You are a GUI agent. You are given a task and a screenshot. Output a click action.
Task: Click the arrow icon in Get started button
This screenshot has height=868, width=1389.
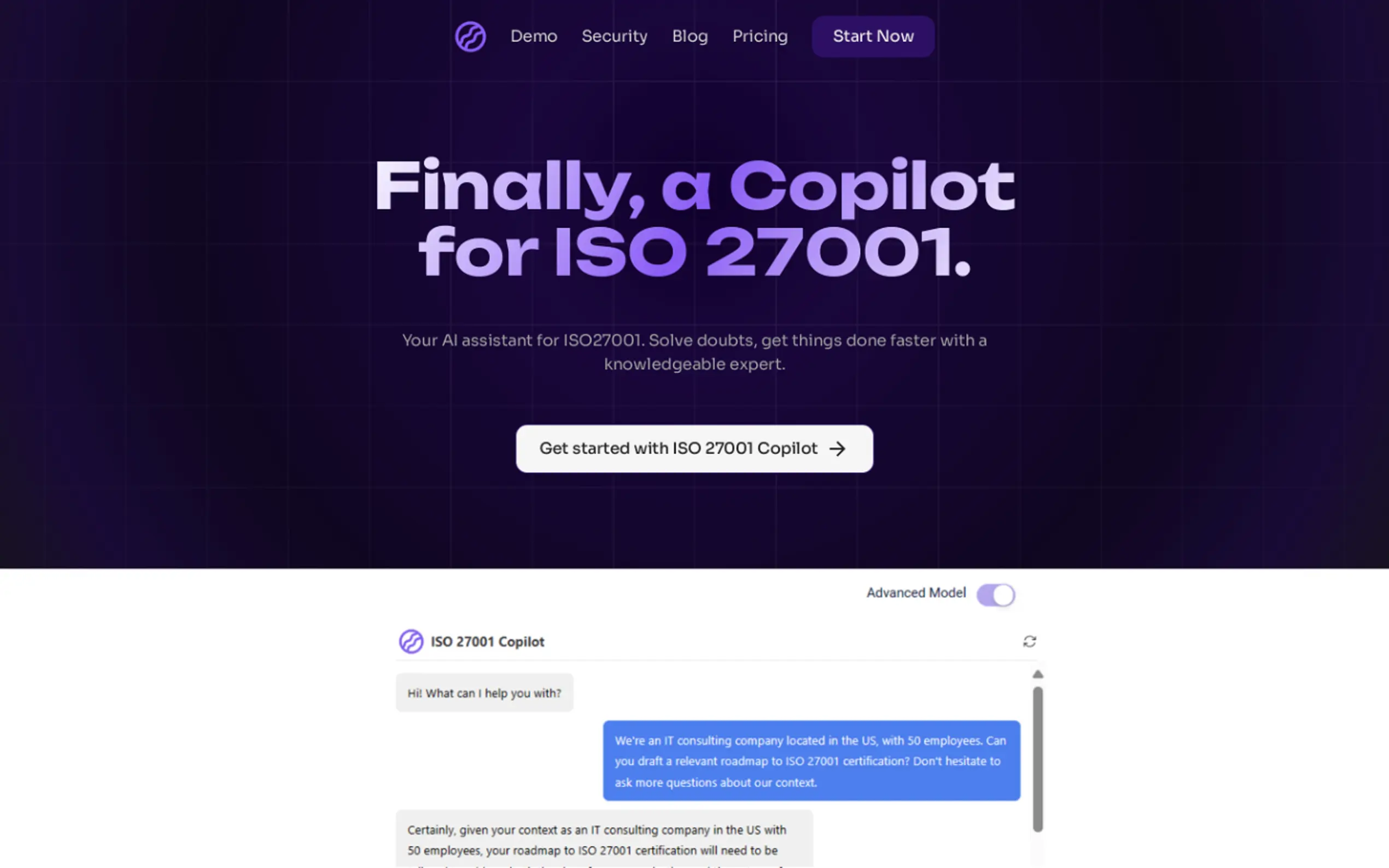click(837, 449)
